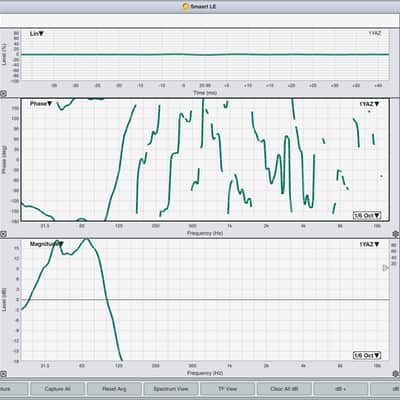
Task: Open the Lin display type dropdown
Action: point(37,34)
